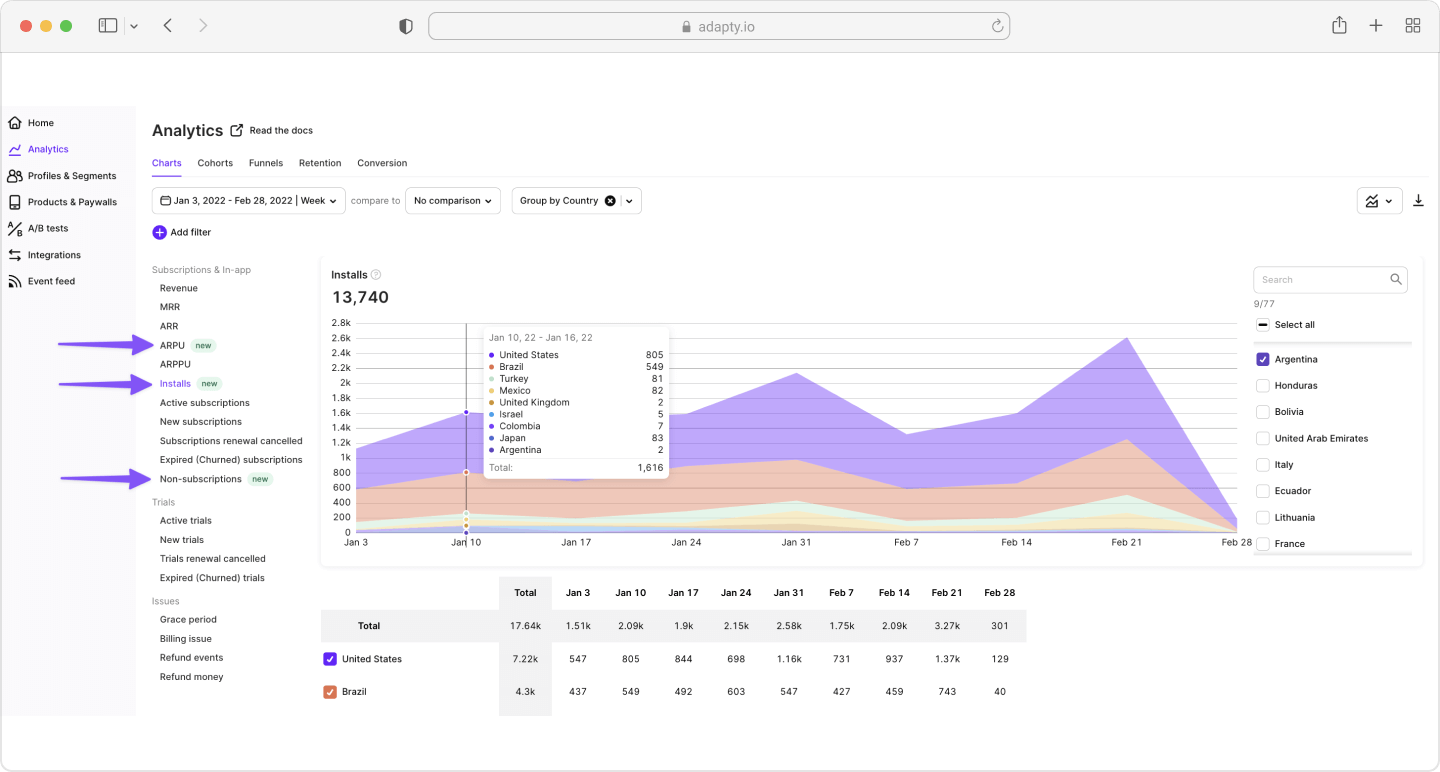Click the download chart data icon

click(x=1418, y=201)
